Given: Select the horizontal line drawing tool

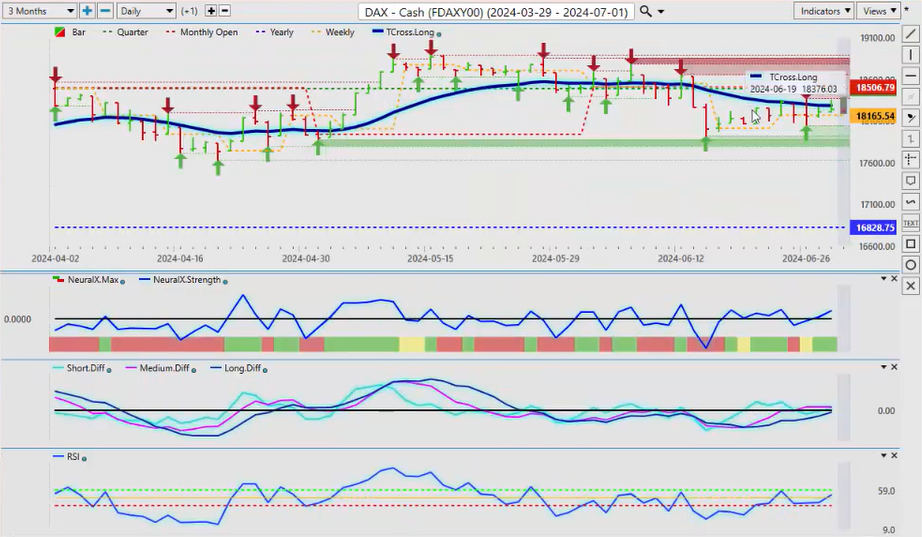Looking at the screenshot, I should pyautogui.click(x=911, y=76).
